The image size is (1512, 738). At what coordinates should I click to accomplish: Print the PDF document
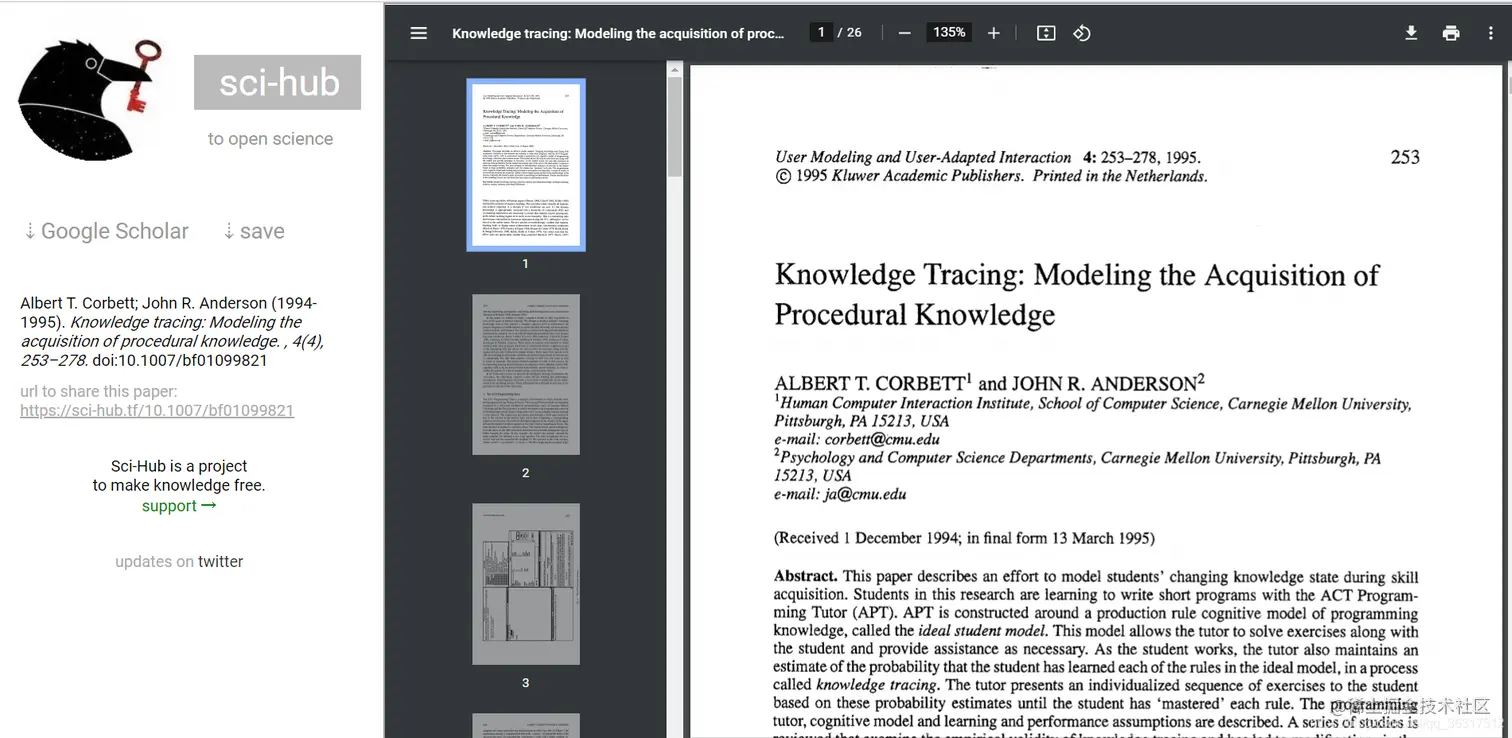(x=1451, y=33)
